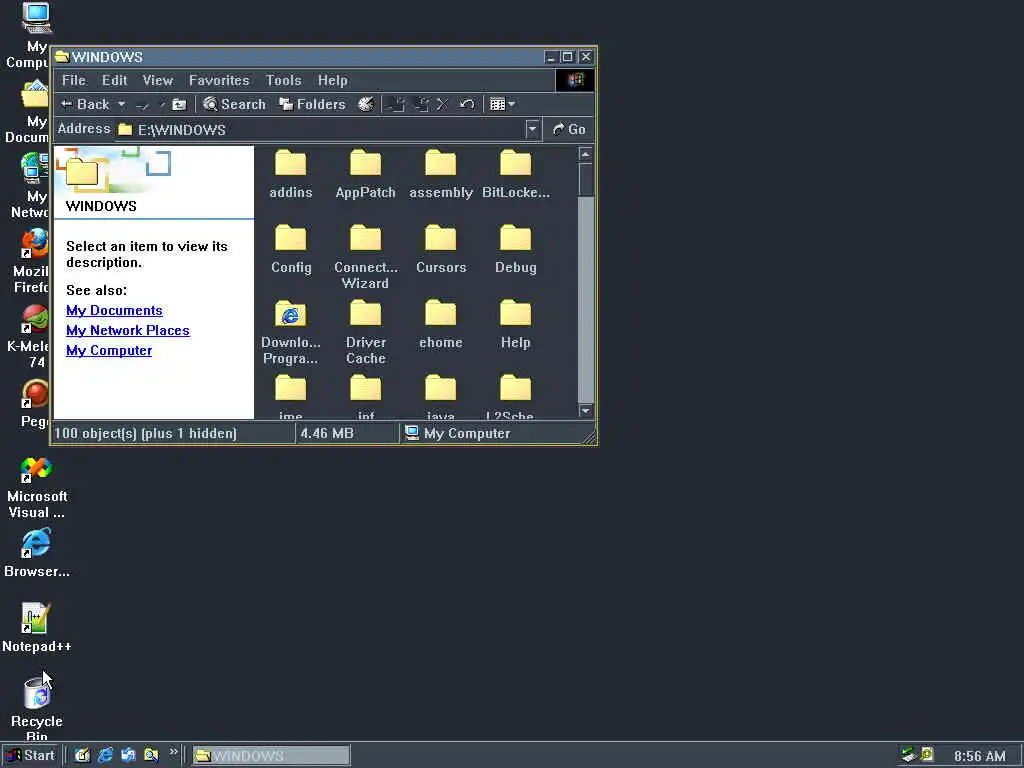
Task: Click the Up one level toolbar icon
Action: pyautogui.click(x=179, y=104)
